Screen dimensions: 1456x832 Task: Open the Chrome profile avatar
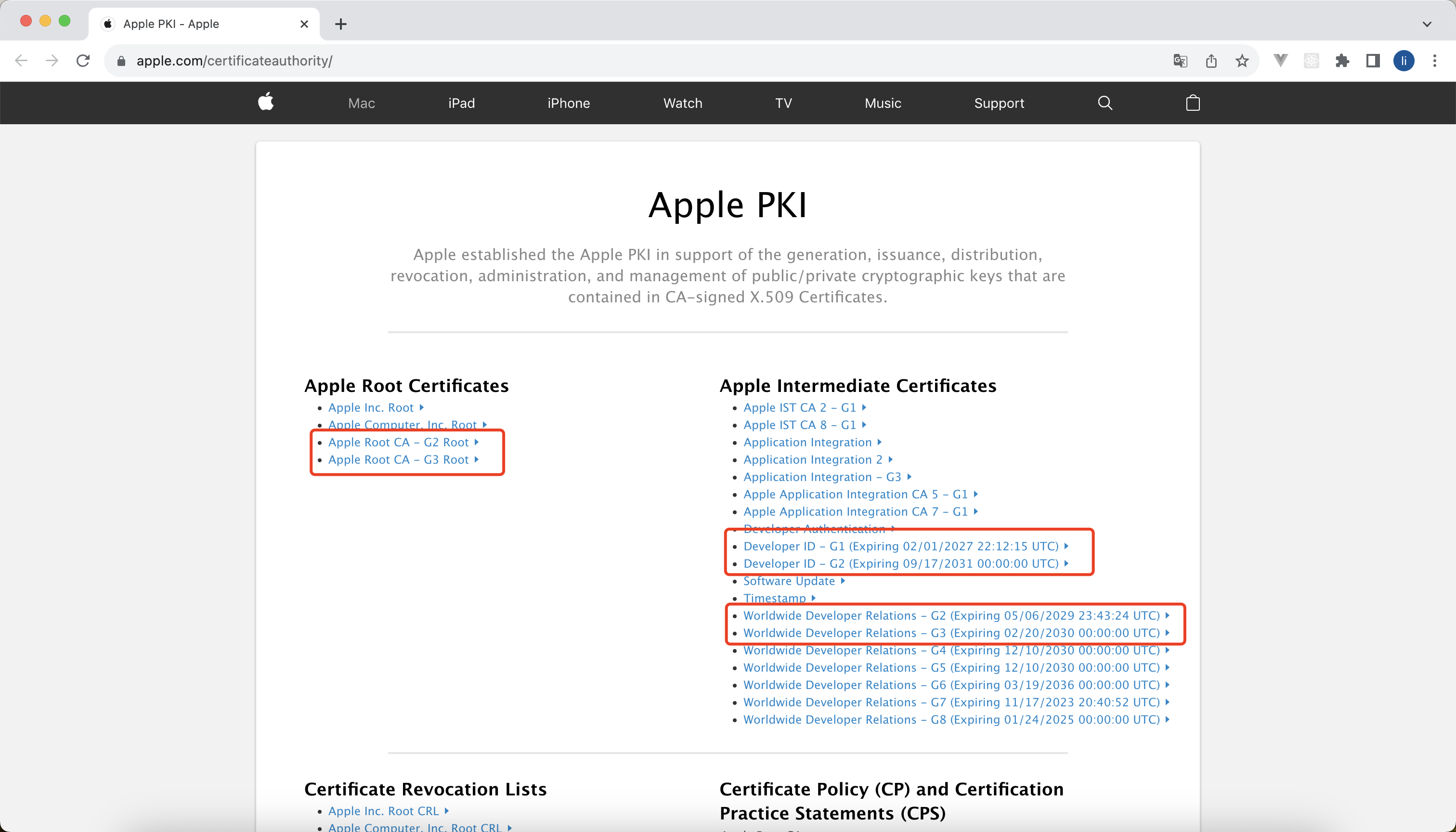[x=1404, y=61]
